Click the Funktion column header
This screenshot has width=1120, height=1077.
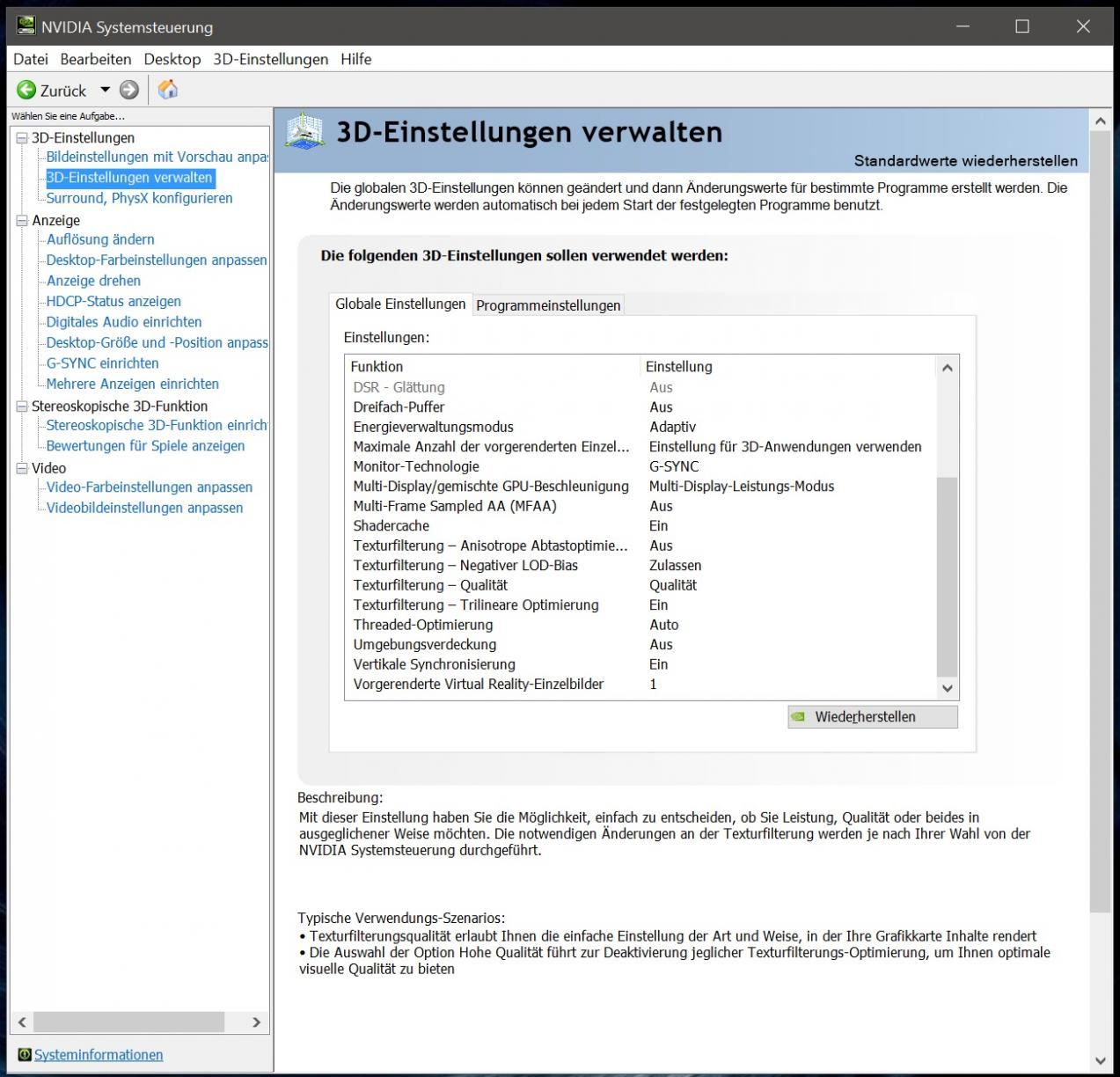point(493,367)
